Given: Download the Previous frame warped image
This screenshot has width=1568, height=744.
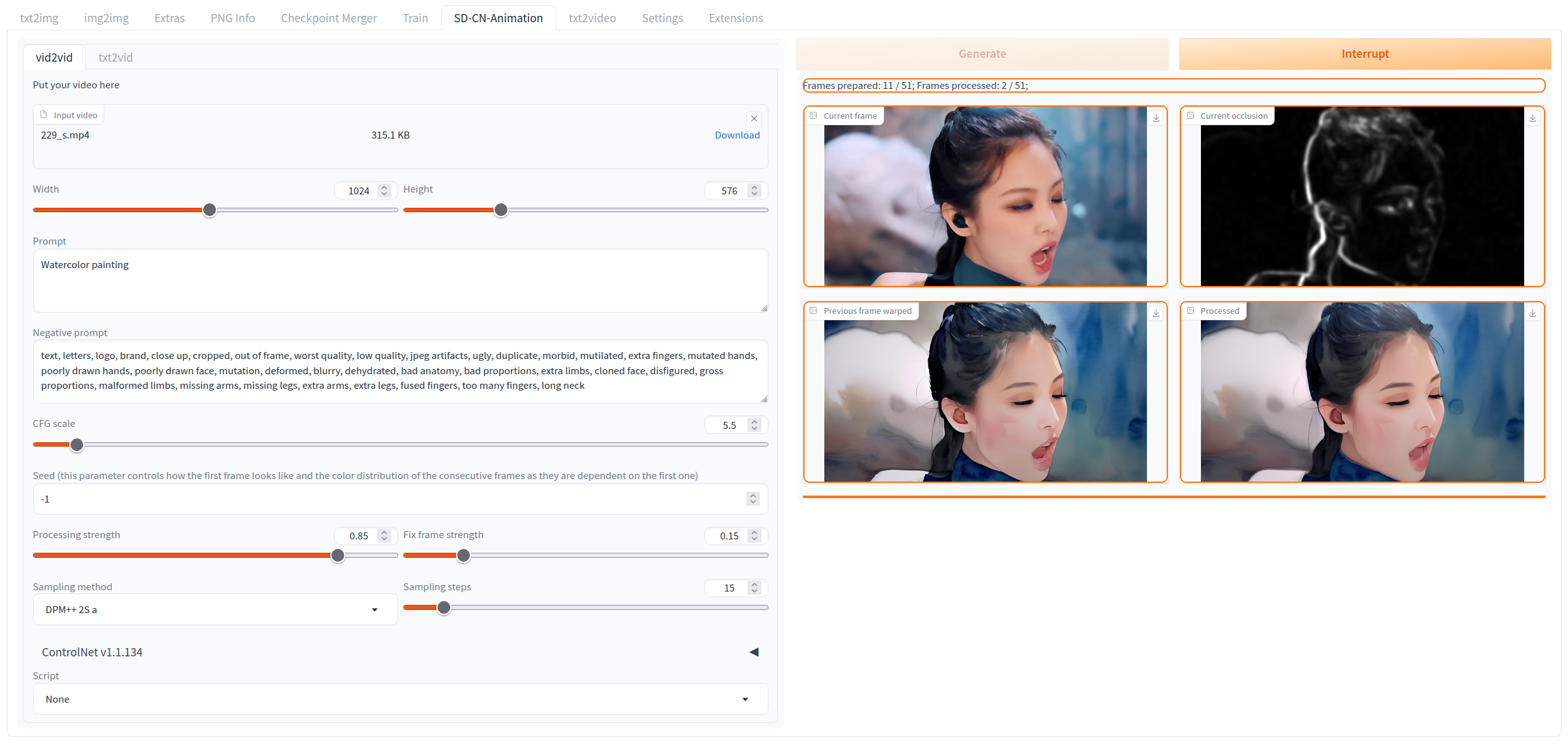Looking at the screenshot, I should point(1156,313).
